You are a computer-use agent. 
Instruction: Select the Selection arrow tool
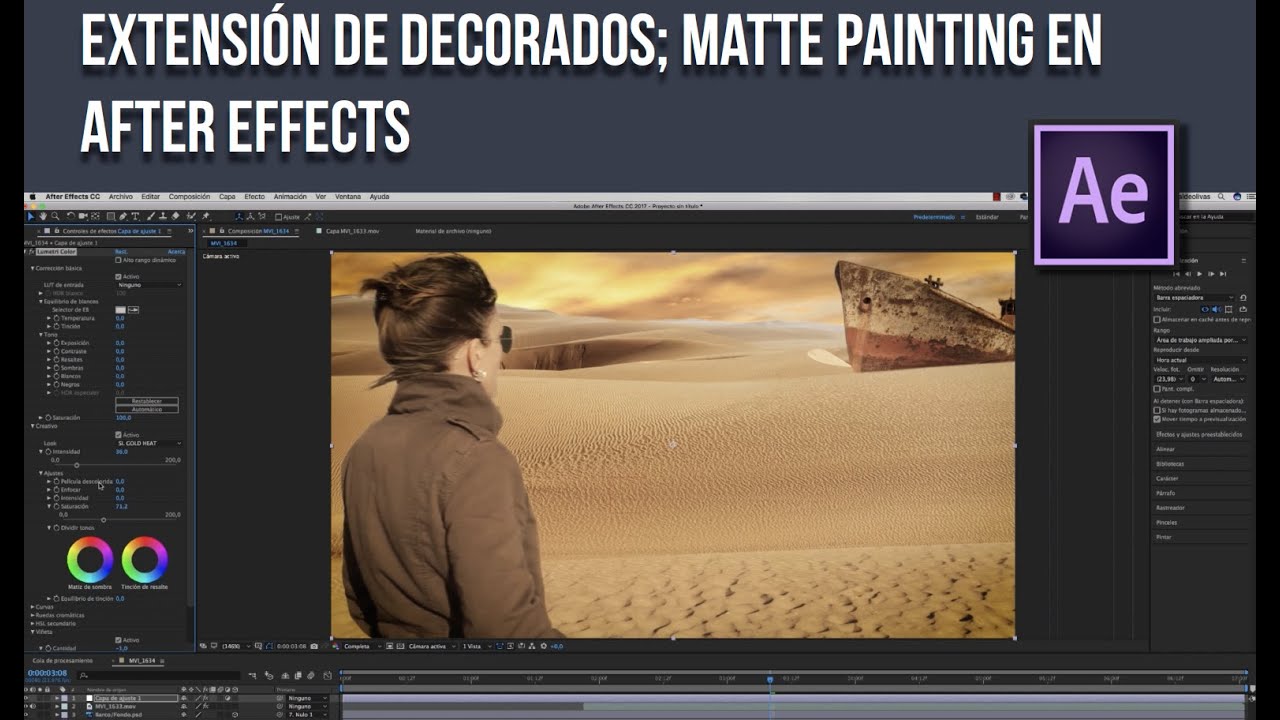[30, 216]
